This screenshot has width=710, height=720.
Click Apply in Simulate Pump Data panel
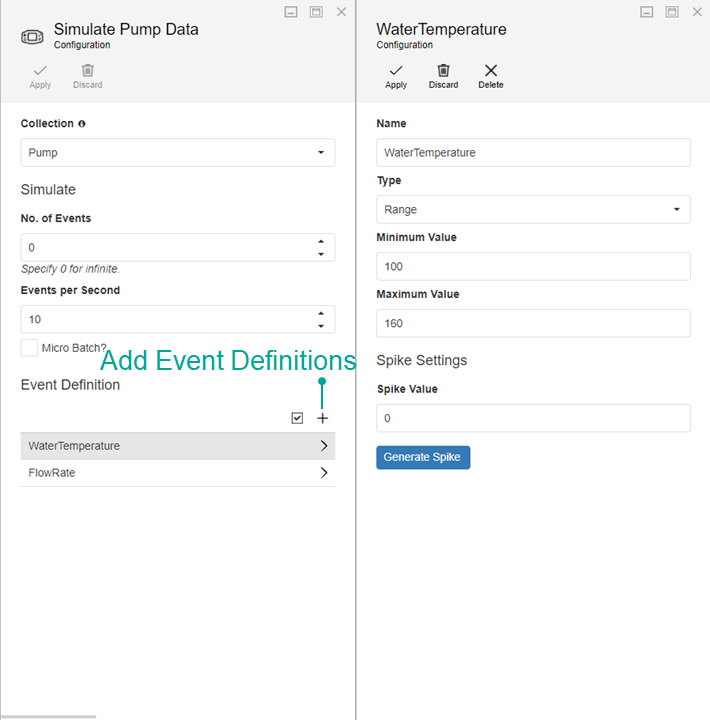[40, 76]
